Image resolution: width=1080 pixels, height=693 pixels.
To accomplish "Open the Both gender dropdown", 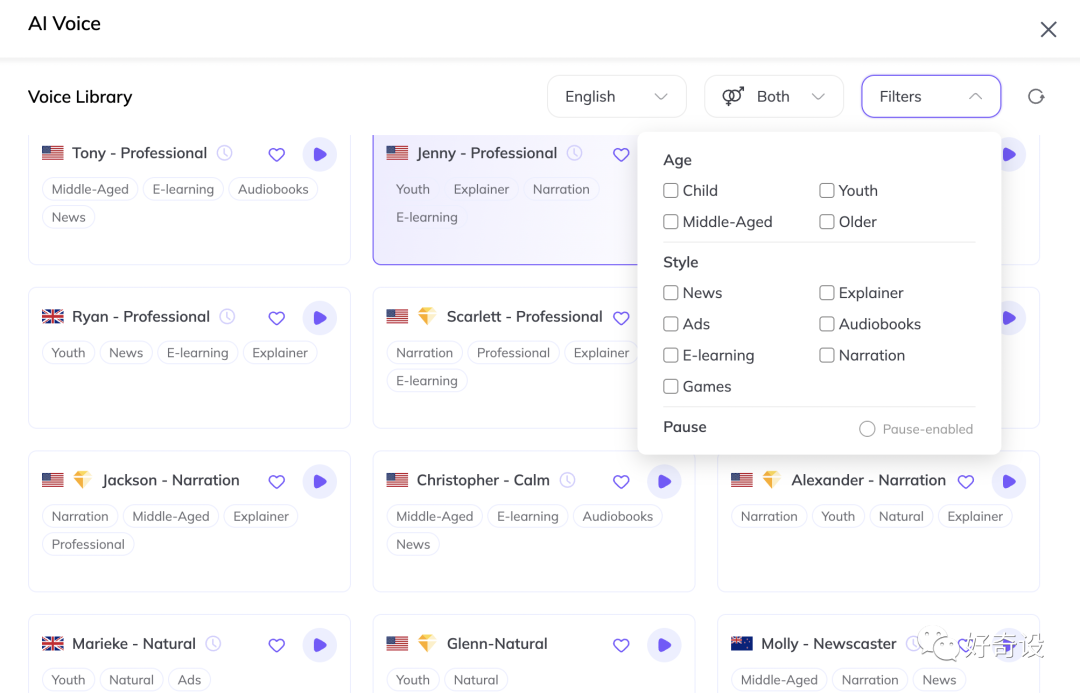I will [x=773, y=96].
